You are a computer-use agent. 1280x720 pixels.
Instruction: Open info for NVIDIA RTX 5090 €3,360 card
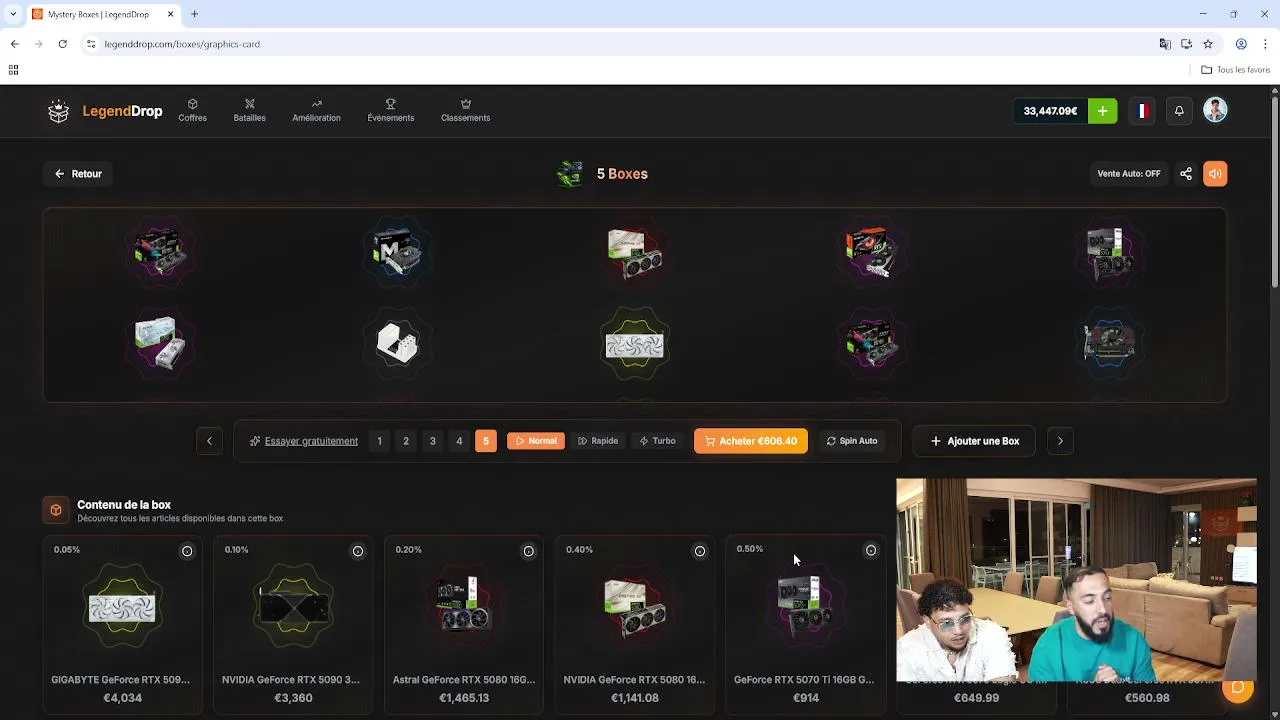point(357,551)
